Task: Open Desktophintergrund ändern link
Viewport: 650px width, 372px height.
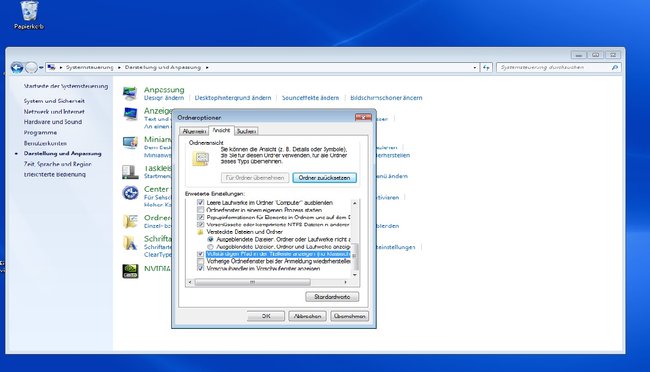Action: [233, 98]
